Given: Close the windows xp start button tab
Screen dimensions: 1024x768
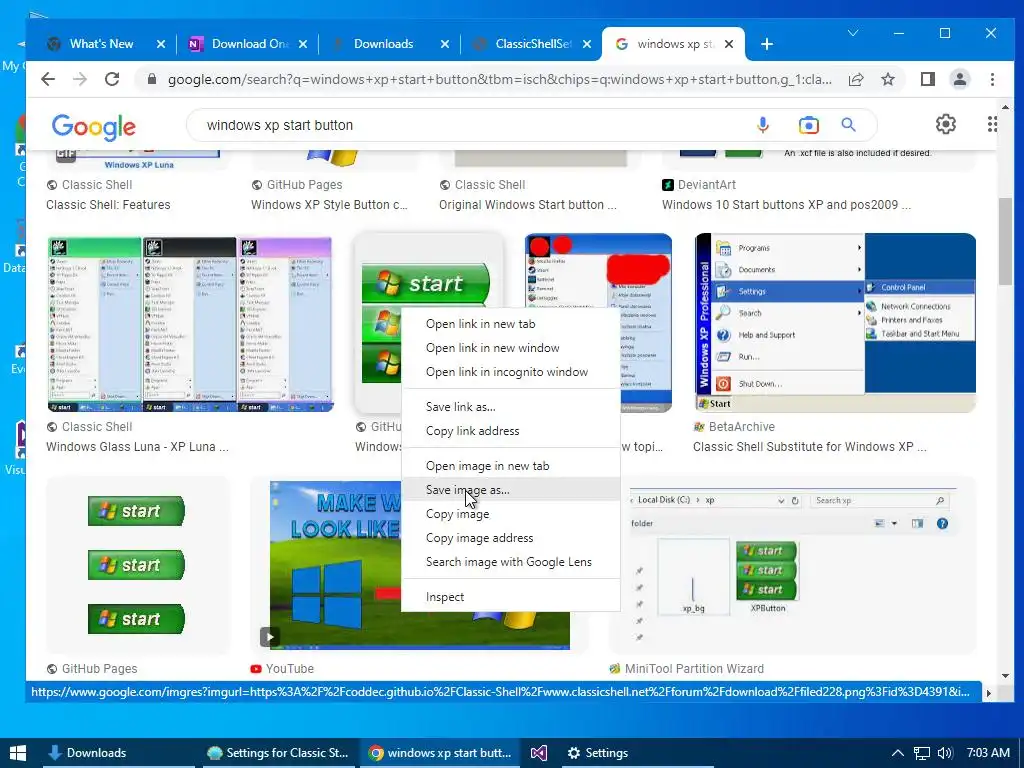Looking at the screenshot, I should pyautogui.click(x=729, y=44).
